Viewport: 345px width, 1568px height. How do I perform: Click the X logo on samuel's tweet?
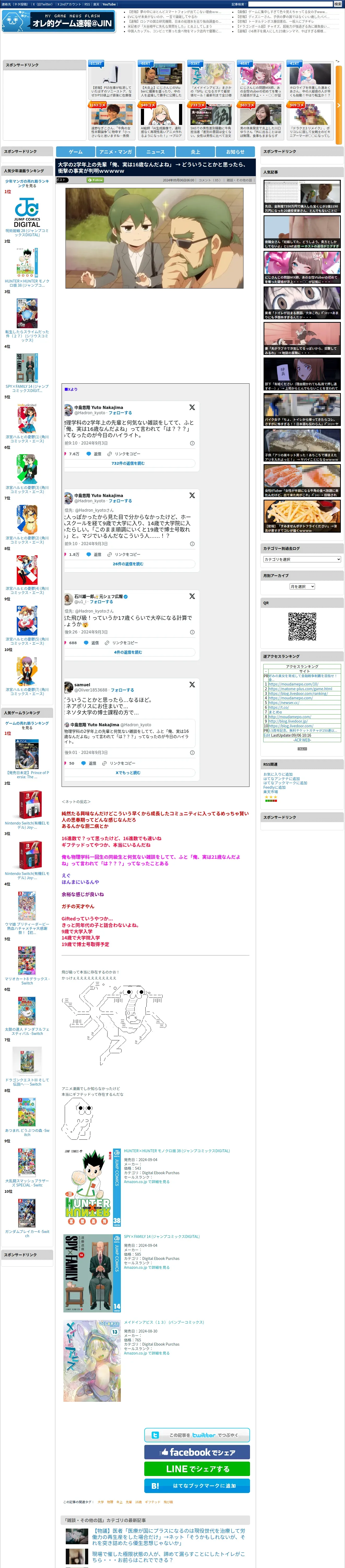point(192,684)
